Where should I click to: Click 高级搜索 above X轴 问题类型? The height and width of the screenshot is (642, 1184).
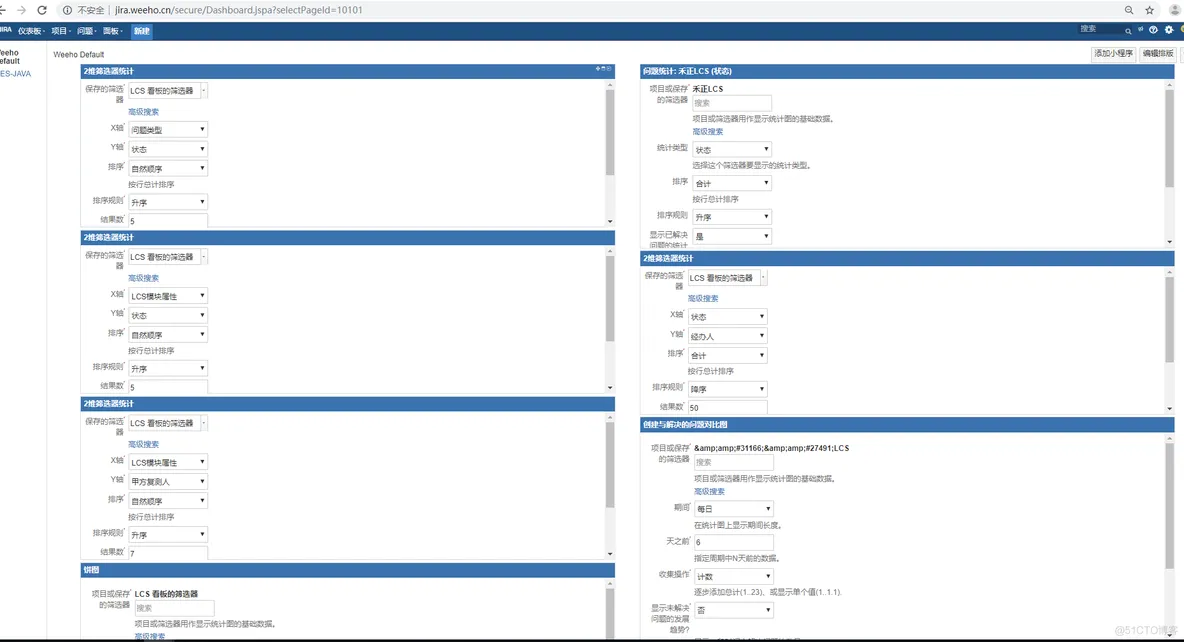point(143,112)
